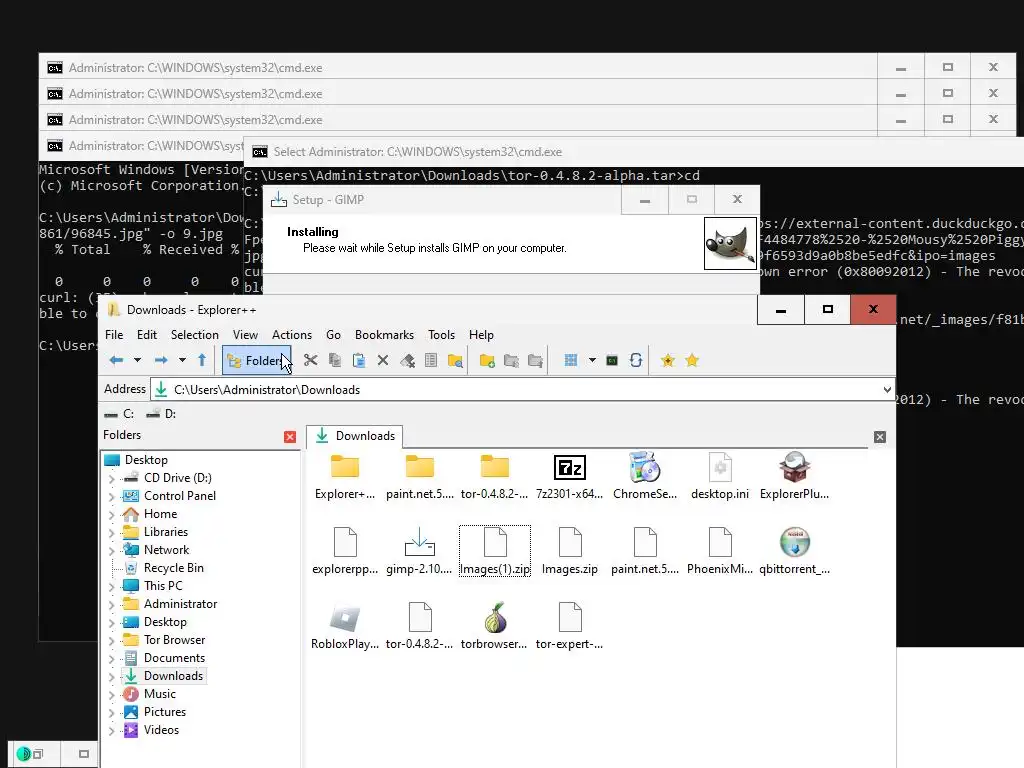Switch to drive C: button
The width and height of the screenshot is (1024, 768).
tap(119, 414)
